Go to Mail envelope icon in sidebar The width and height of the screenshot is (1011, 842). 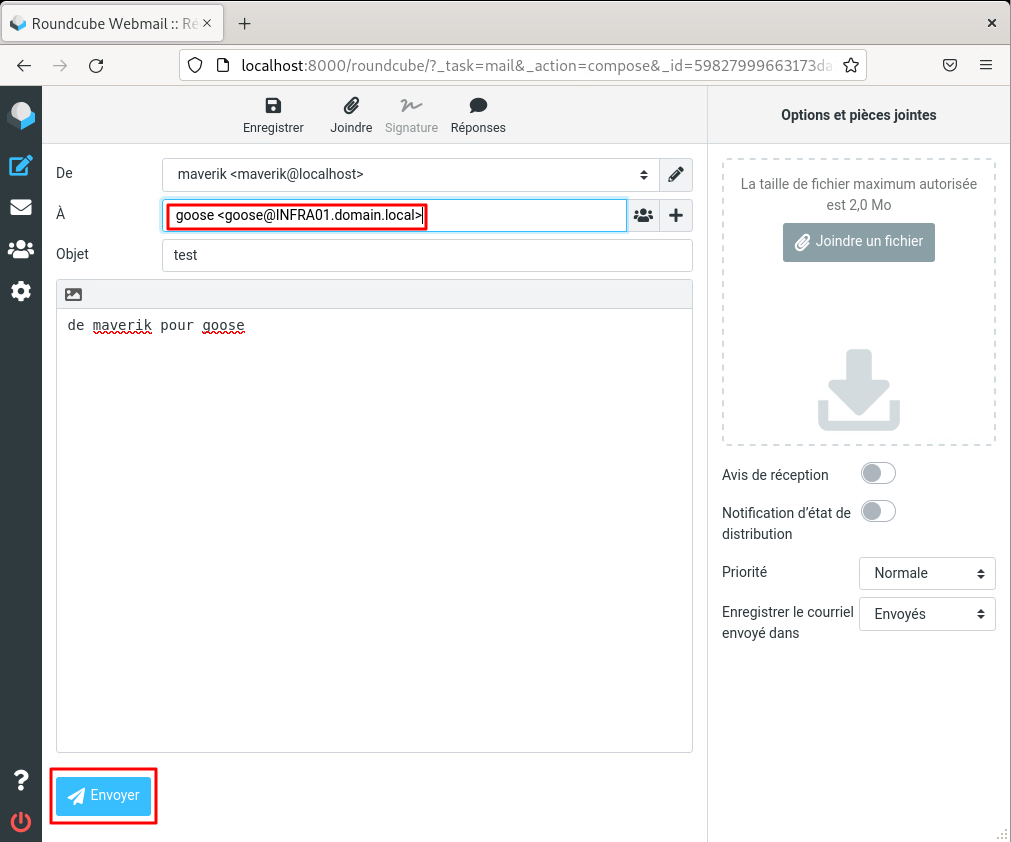[21, 208]
